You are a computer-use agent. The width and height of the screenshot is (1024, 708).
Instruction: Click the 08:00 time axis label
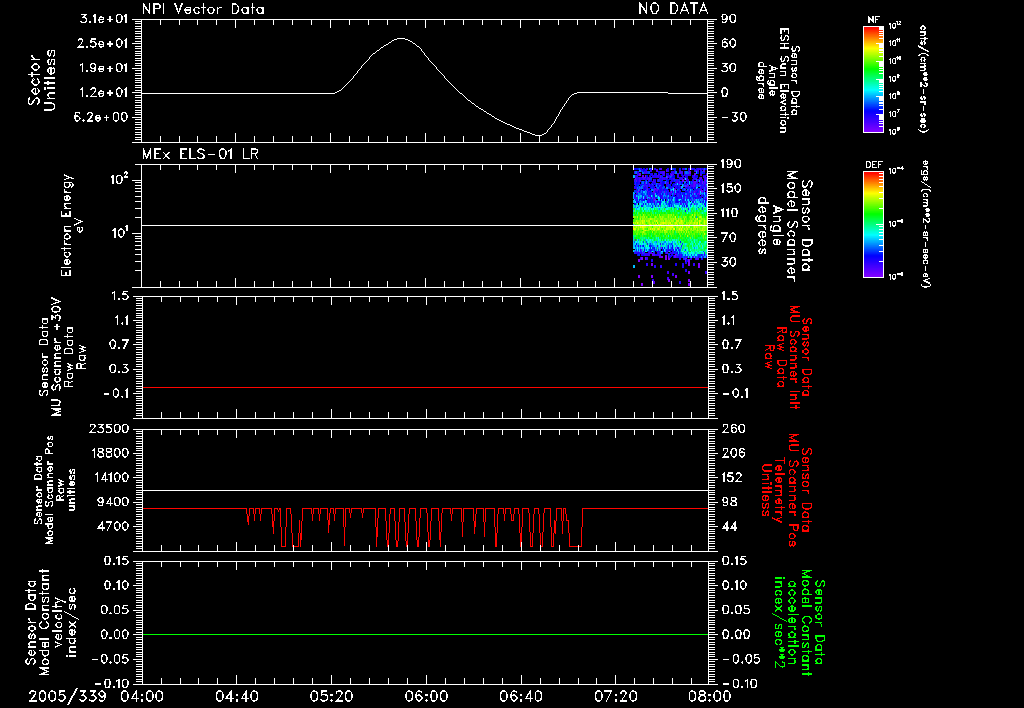[x=711, y=696]
